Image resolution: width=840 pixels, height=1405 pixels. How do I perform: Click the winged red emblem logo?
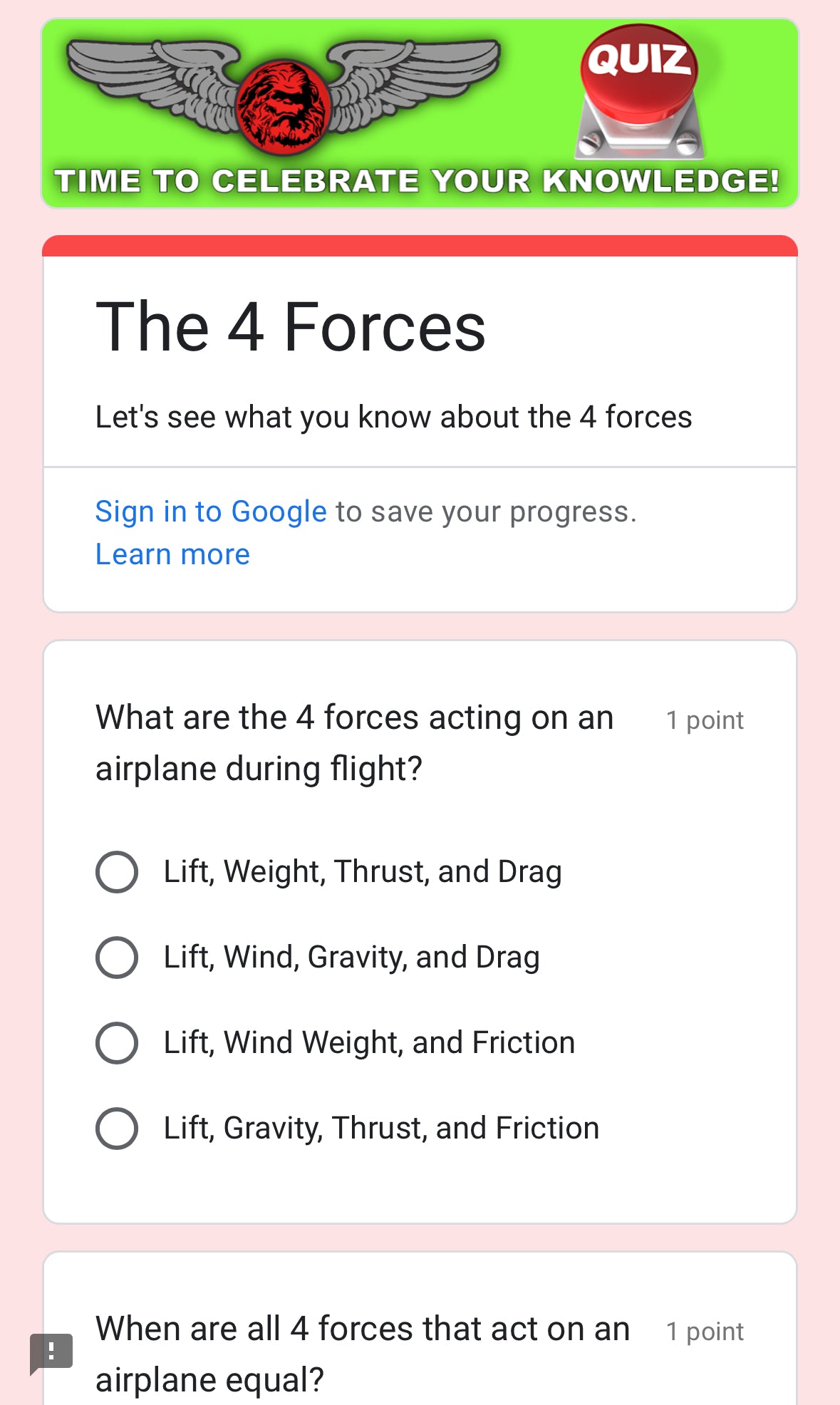(x=284, y=101)
